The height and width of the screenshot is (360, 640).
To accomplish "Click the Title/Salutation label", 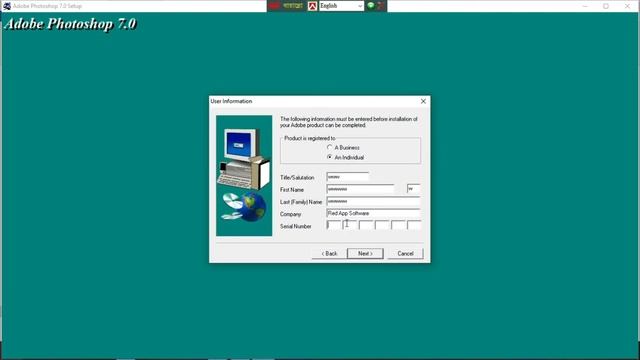I will pyautogui.click(x=297, y=178).
